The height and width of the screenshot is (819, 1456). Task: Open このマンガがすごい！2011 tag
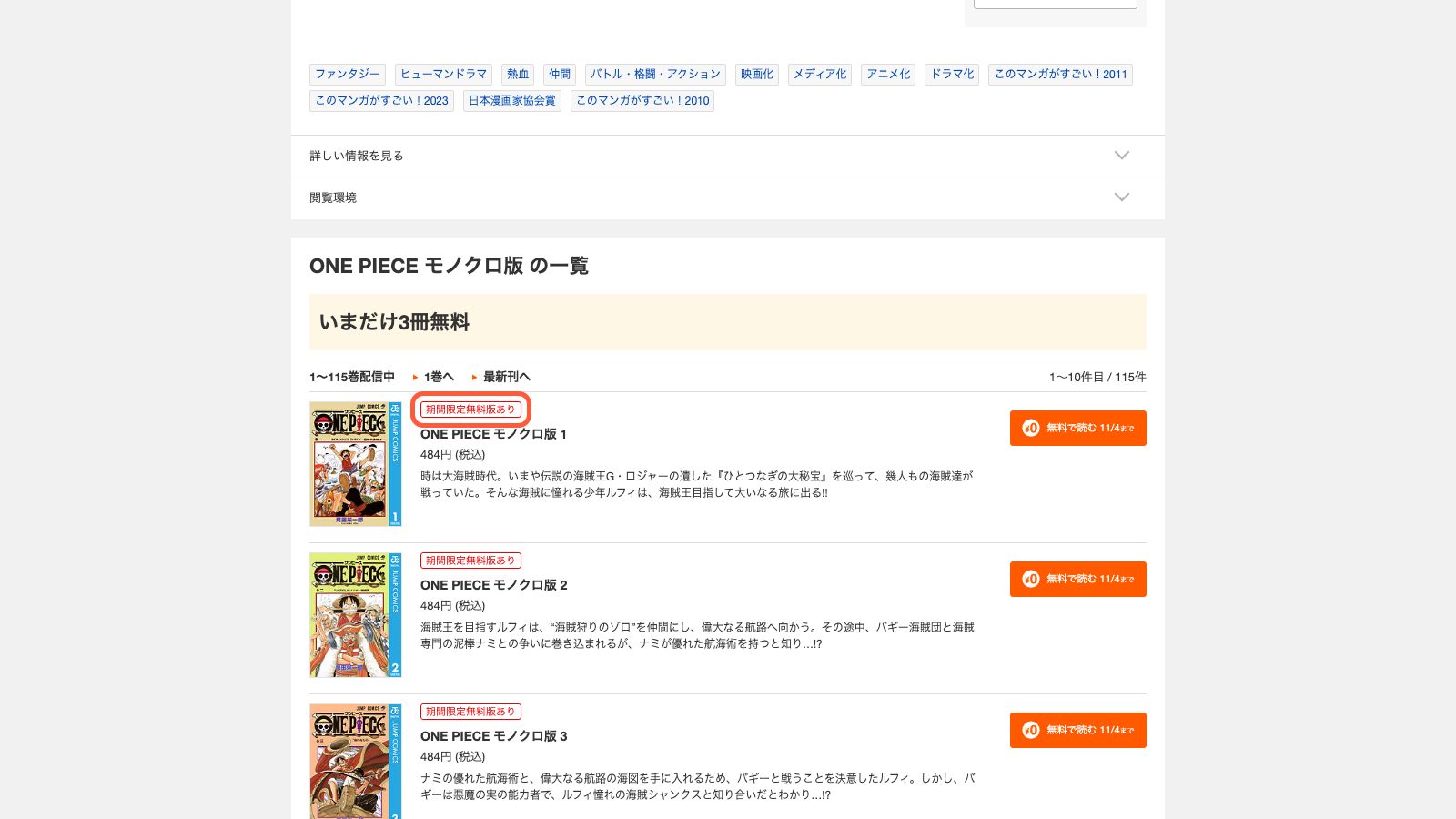click(1060, 75)
